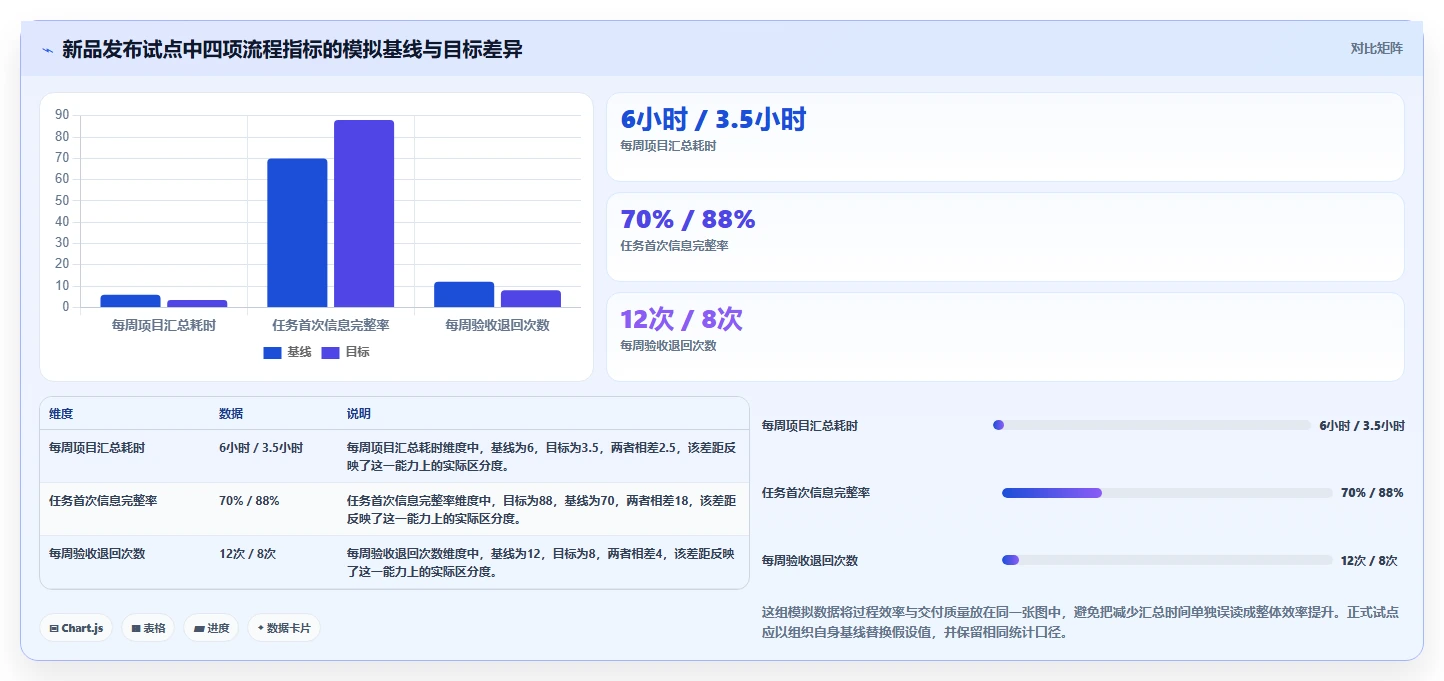
Task: Click the 数据卡片 tag chip
Action: point(284,628)
